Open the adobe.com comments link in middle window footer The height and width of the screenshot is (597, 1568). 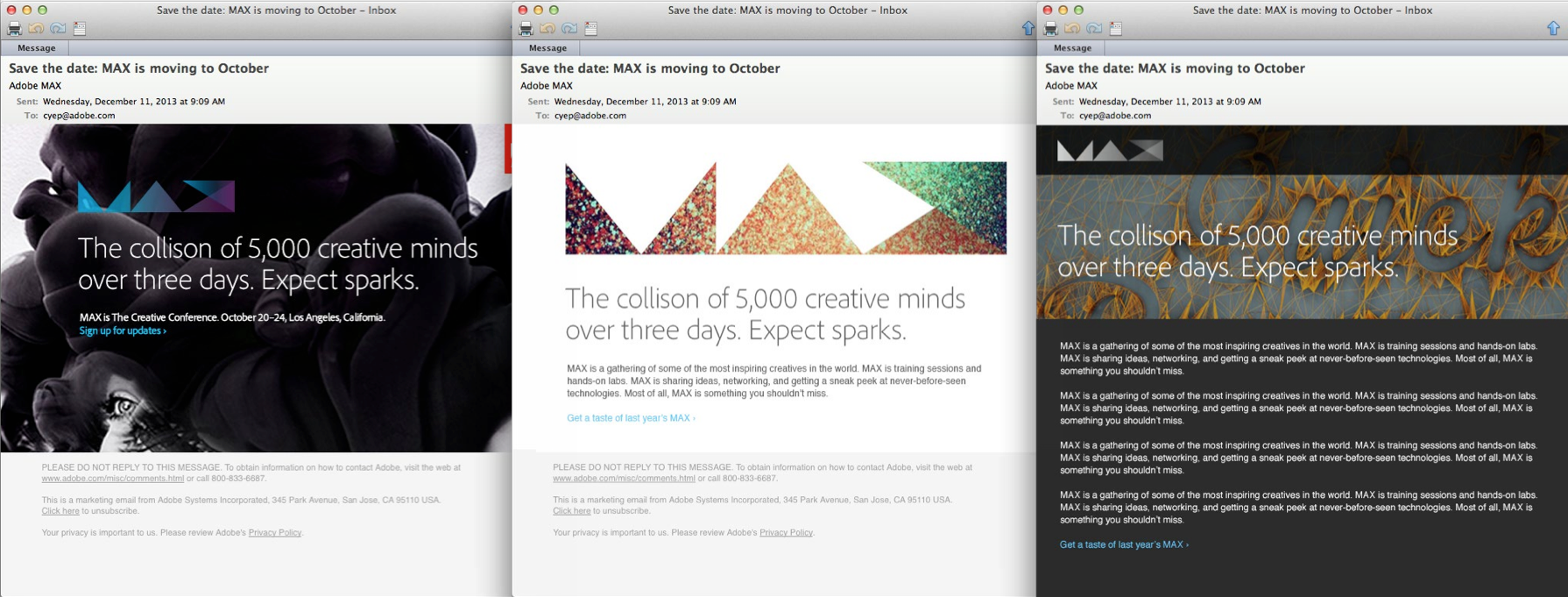(x=624, y=479)
